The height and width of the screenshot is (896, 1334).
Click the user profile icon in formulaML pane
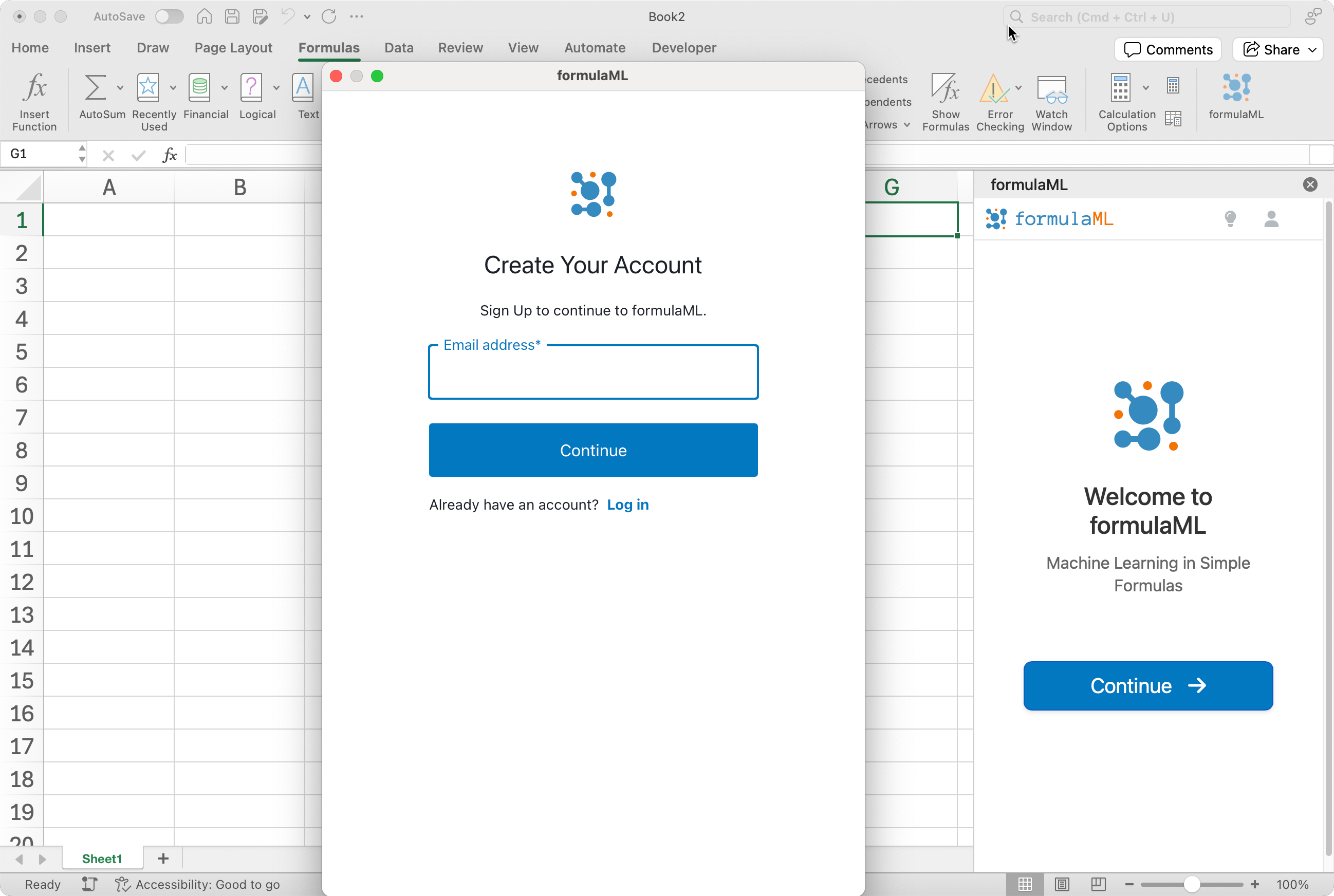coord(1271,218)
